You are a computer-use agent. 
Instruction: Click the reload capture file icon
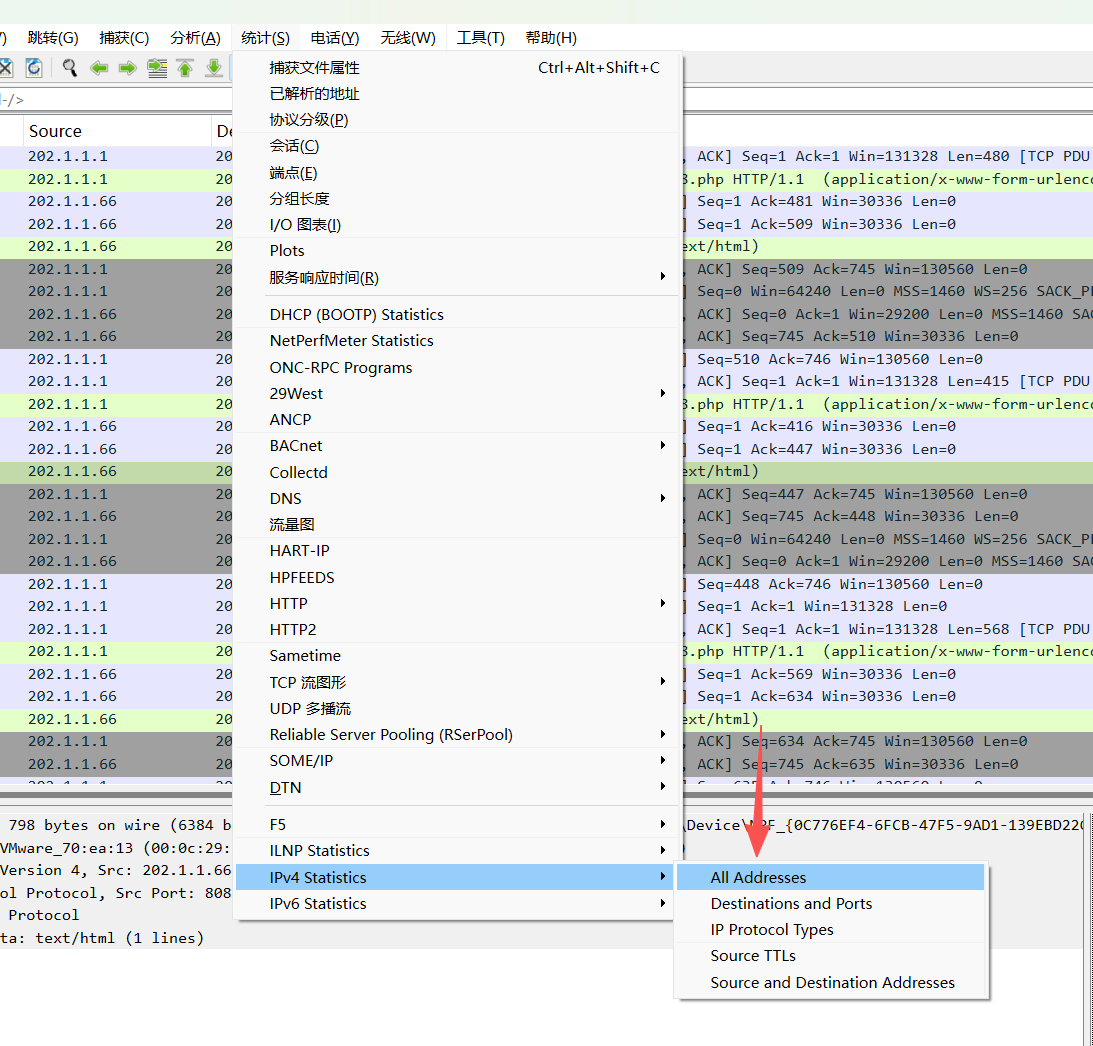34,68
